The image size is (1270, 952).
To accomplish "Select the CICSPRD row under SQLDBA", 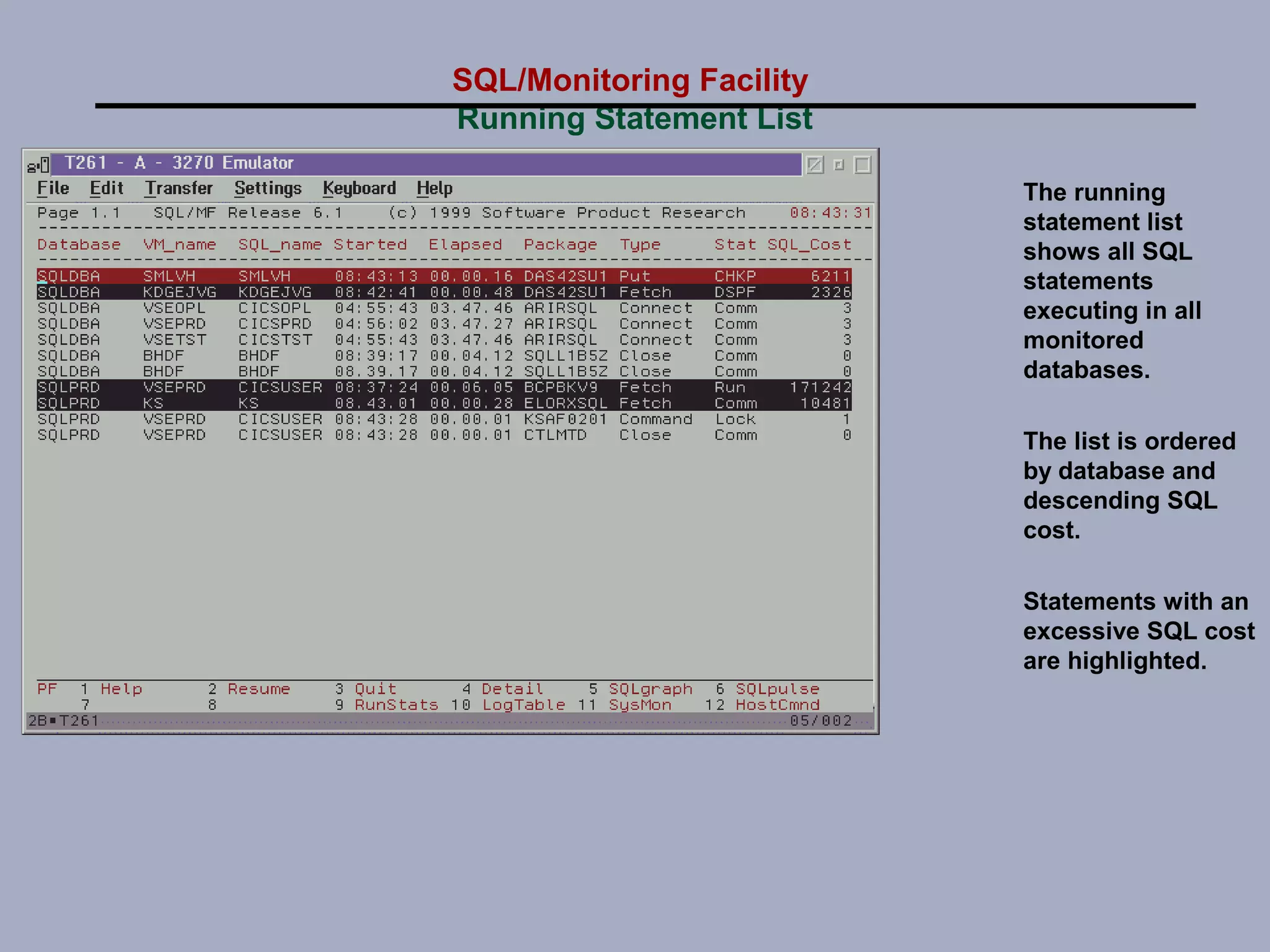I will pyautogui.click(x=444, y=324).
